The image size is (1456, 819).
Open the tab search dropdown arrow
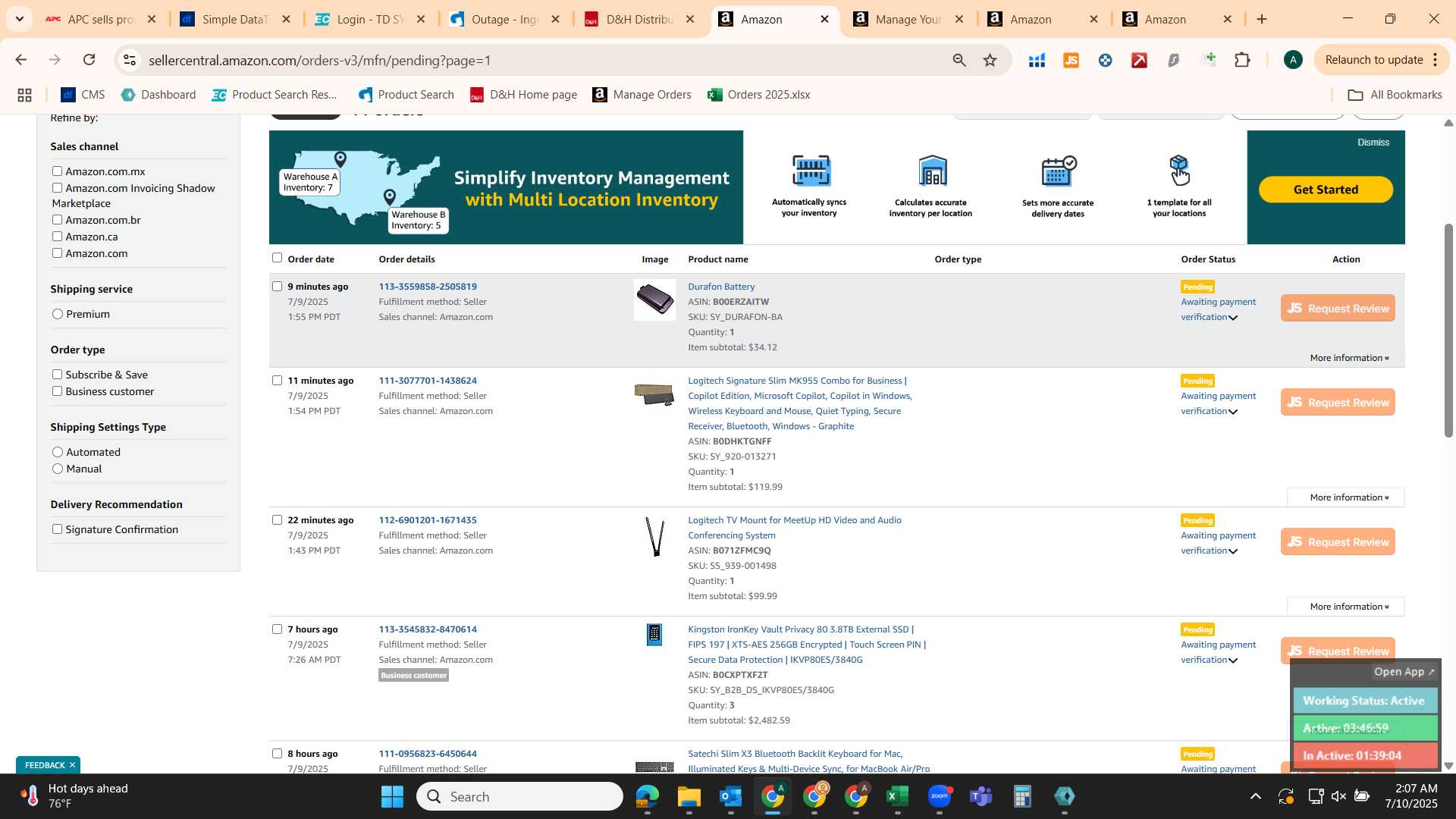tap(19, 19)
